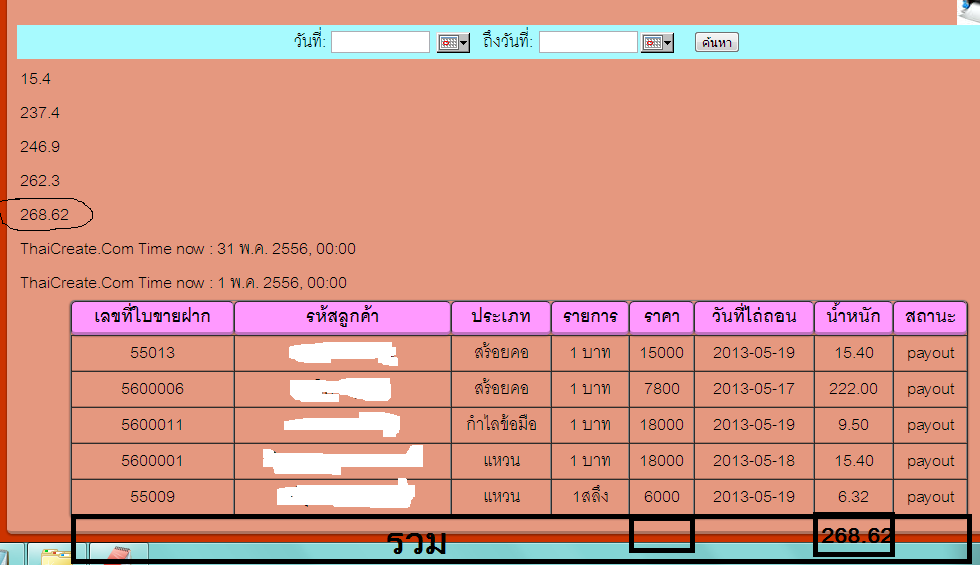Select weight 6.32 cell
Viewport: 980px width, 565px height.
click(x=853, y=497)
